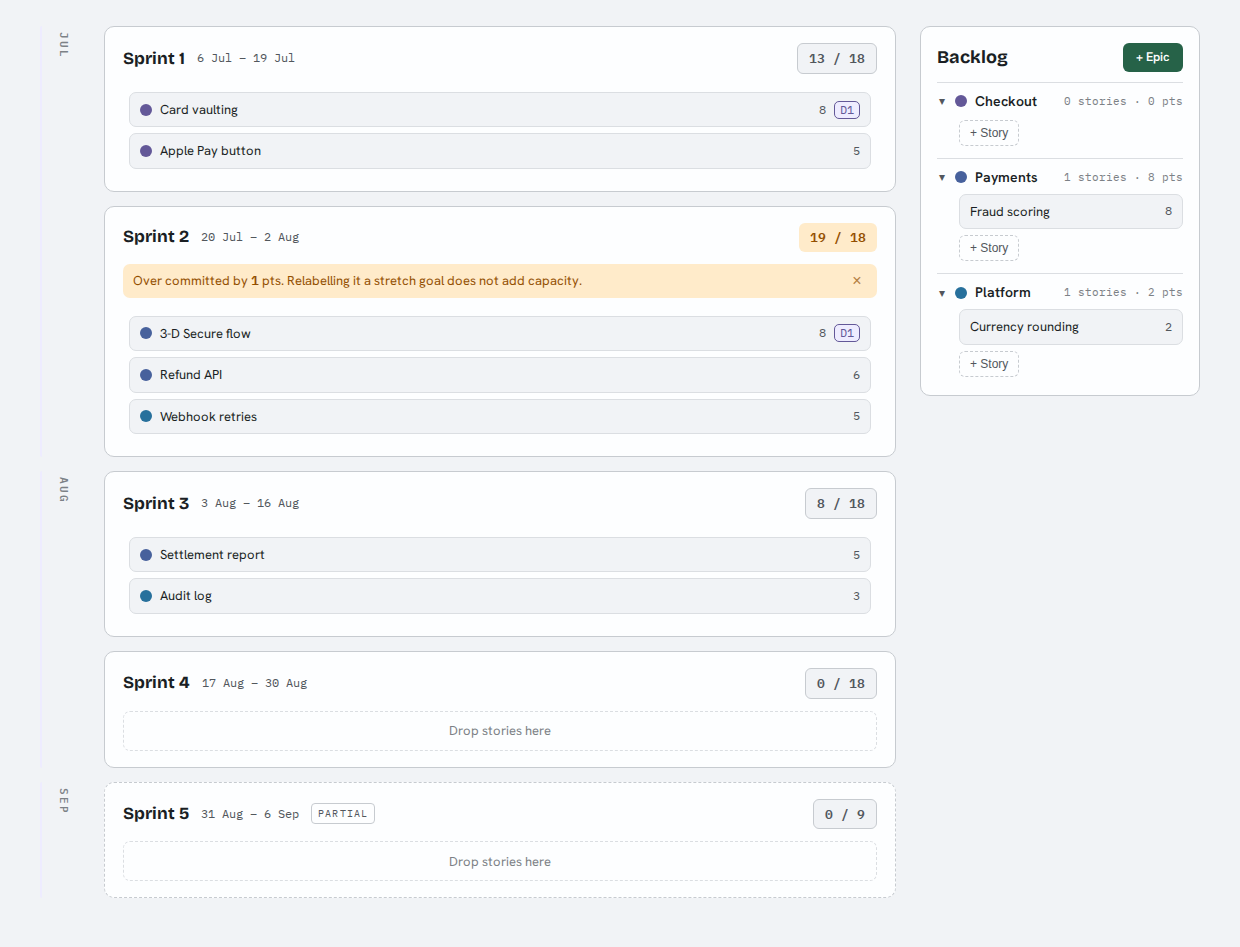Click the Checkout epic name
This screenshot has width=1240, height=947.
1006,101
